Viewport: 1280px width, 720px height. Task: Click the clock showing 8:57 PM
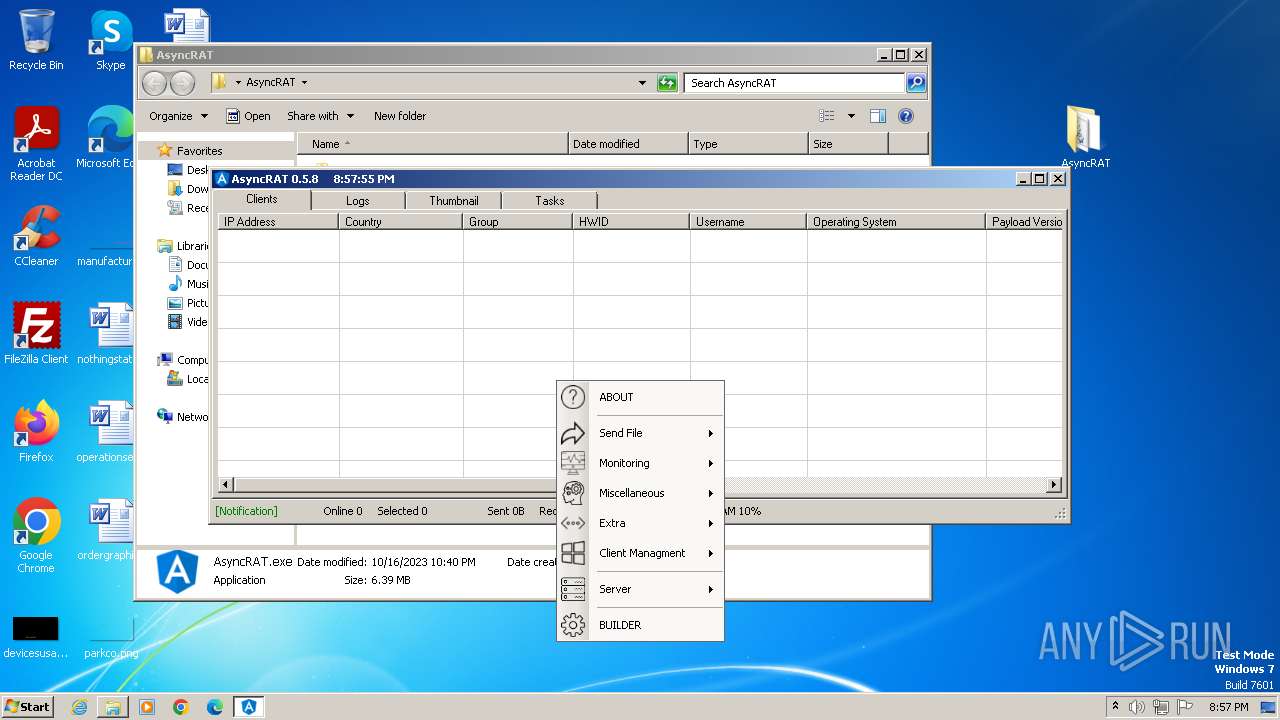[1228, 707]
